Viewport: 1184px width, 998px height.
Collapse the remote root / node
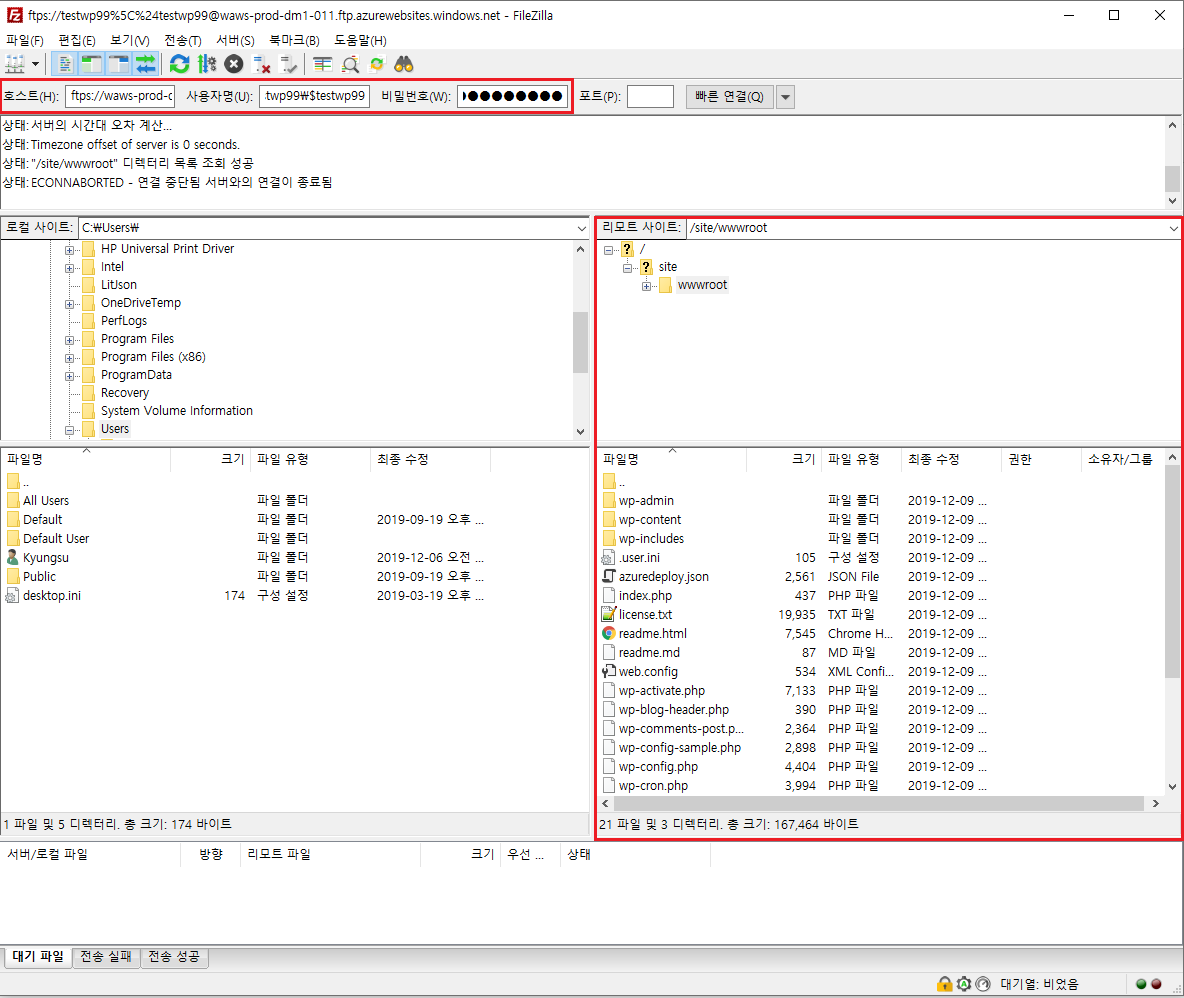[609, 250]
